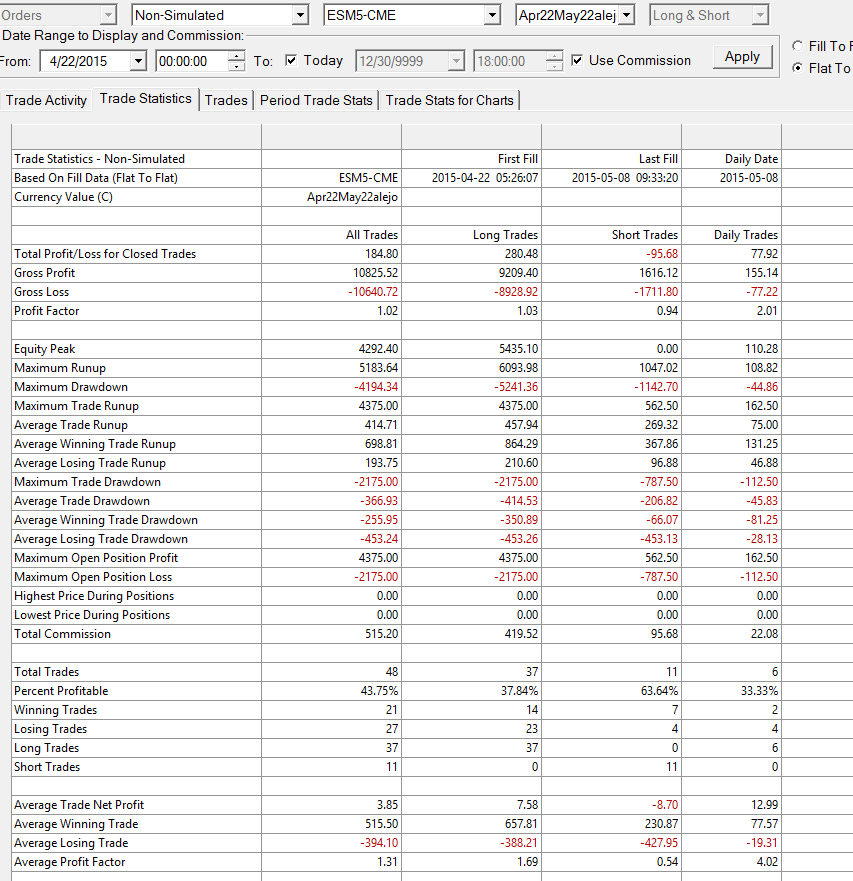Click the Percent Profitable row label
This screenshot has height=881, width=853.
61,691
